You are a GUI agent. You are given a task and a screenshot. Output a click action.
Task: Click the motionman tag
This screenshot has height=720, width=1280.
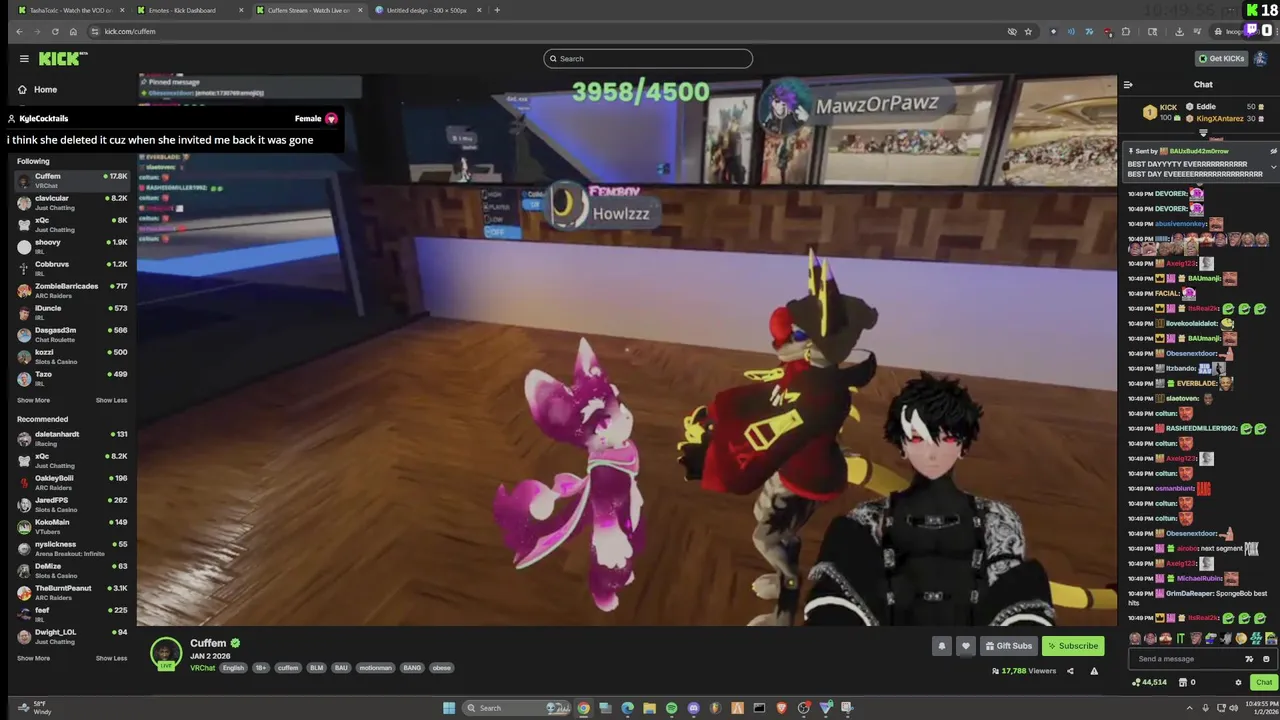[x=375, y=668]
